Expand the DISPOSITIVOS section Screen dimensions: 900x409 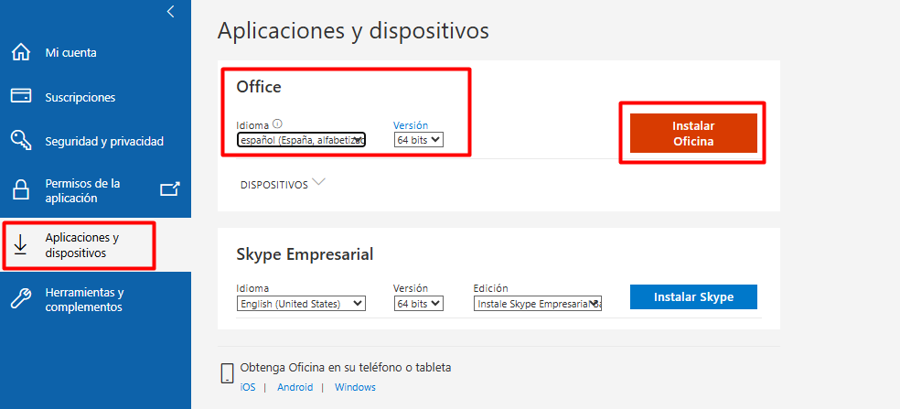(283, 184)
